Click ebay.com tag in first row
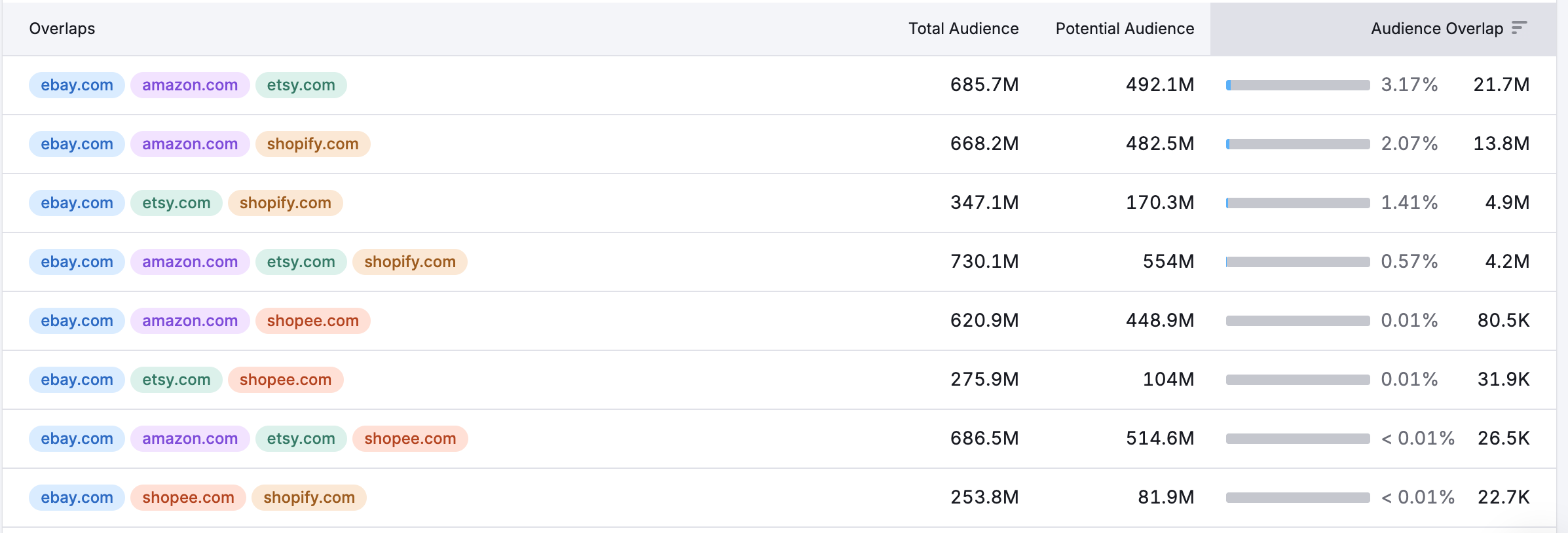The height and width of the screenshot is (533, 1568). click(x=77, y=85)
